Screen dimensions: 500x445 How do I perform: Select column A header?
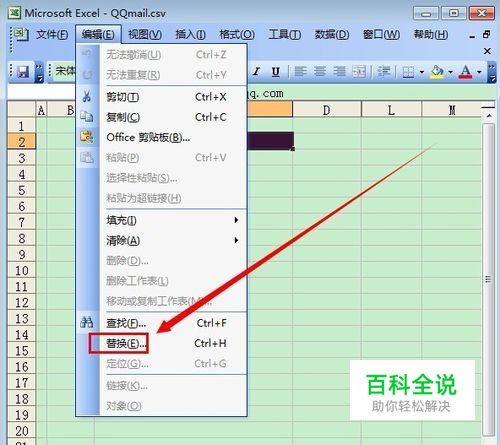coord(41,110)
